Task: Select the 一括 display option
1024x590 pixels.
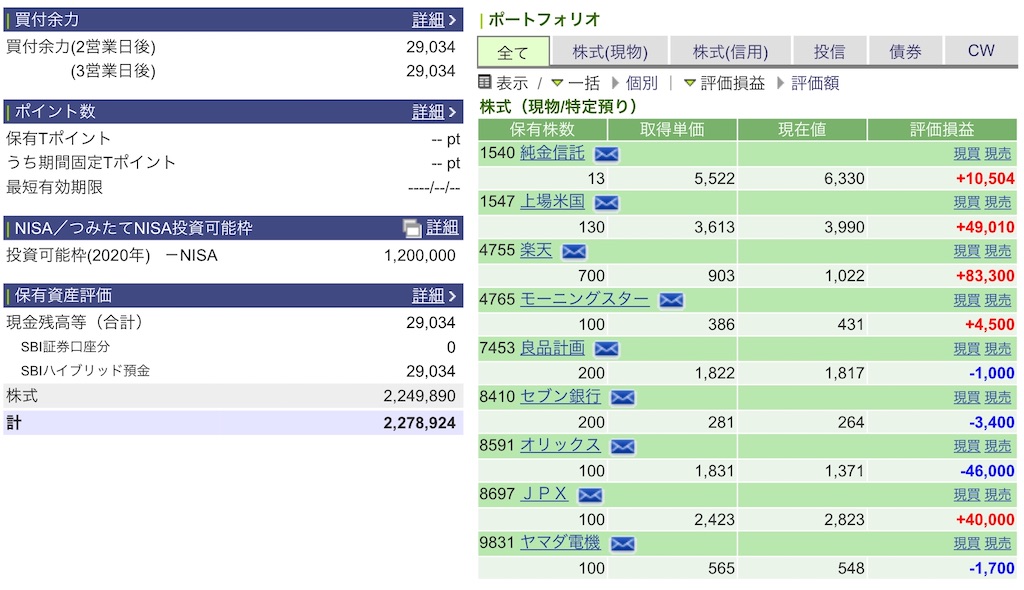Action: click(575, 83)
